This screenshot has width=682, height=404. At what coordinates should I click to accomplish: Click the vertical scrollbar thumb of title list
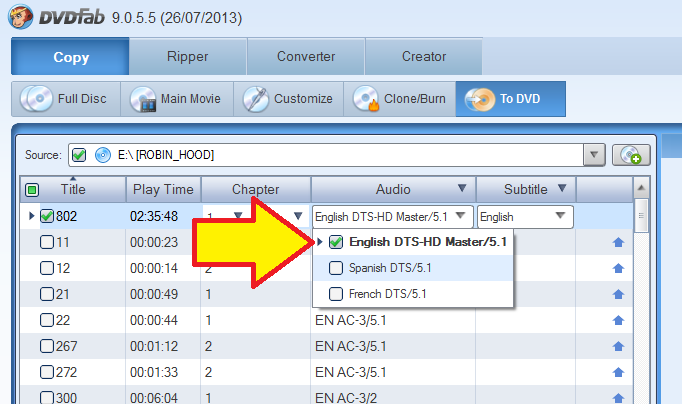tap(641, 216)
